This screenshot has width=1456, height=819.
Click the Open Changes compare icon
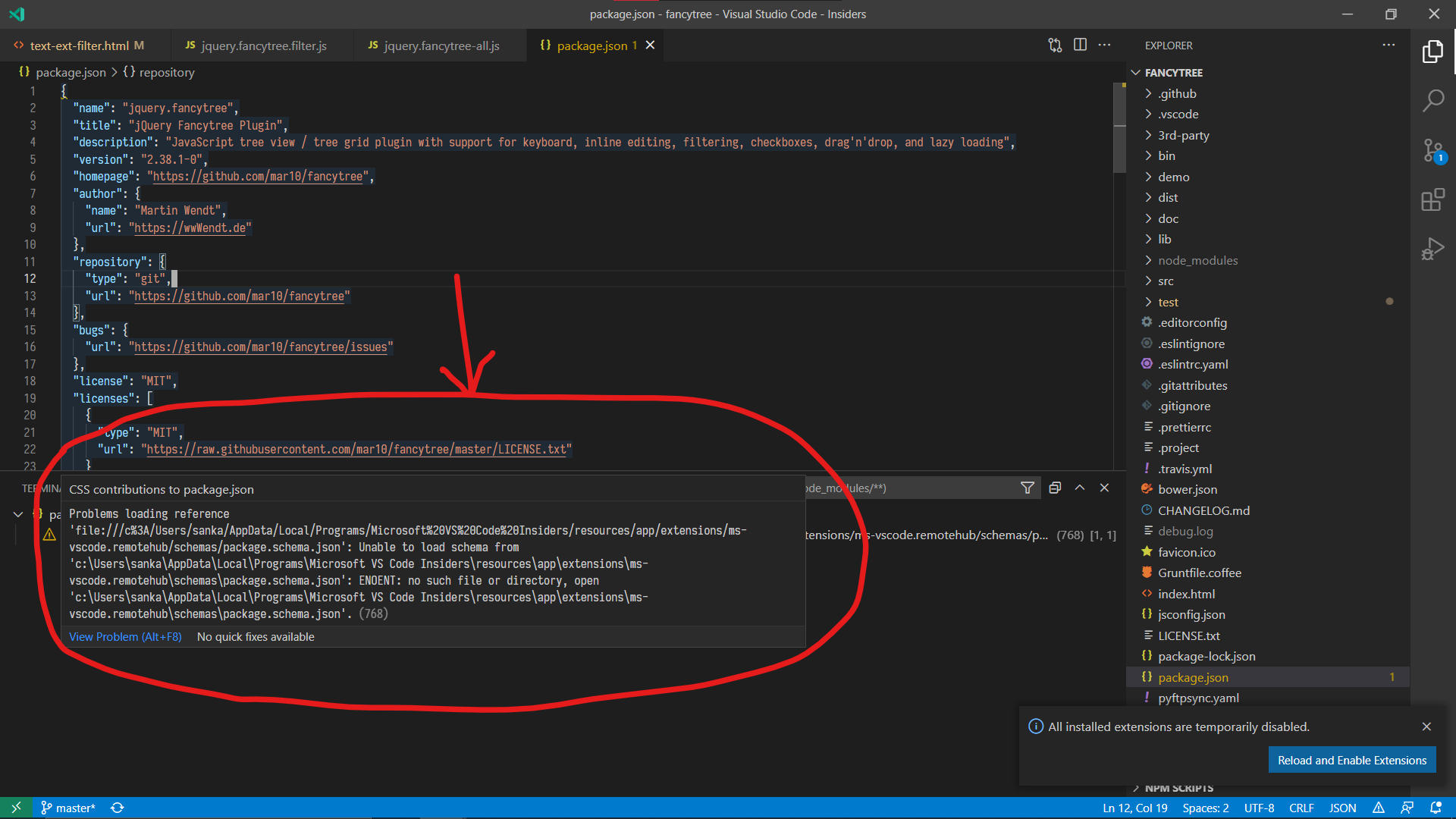tap(1055, 45)
